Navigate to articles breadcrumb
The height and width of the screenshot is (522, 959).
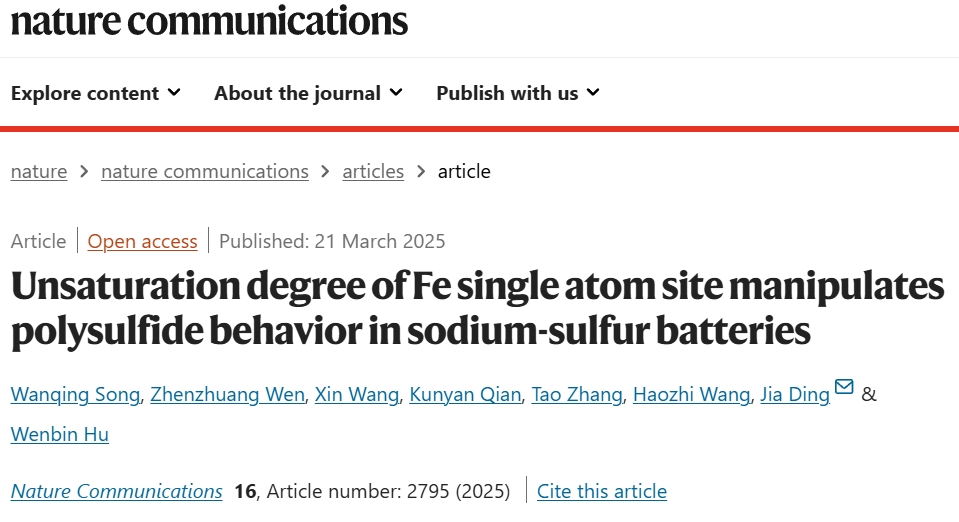pyautogui.click(x=373, y=172)
